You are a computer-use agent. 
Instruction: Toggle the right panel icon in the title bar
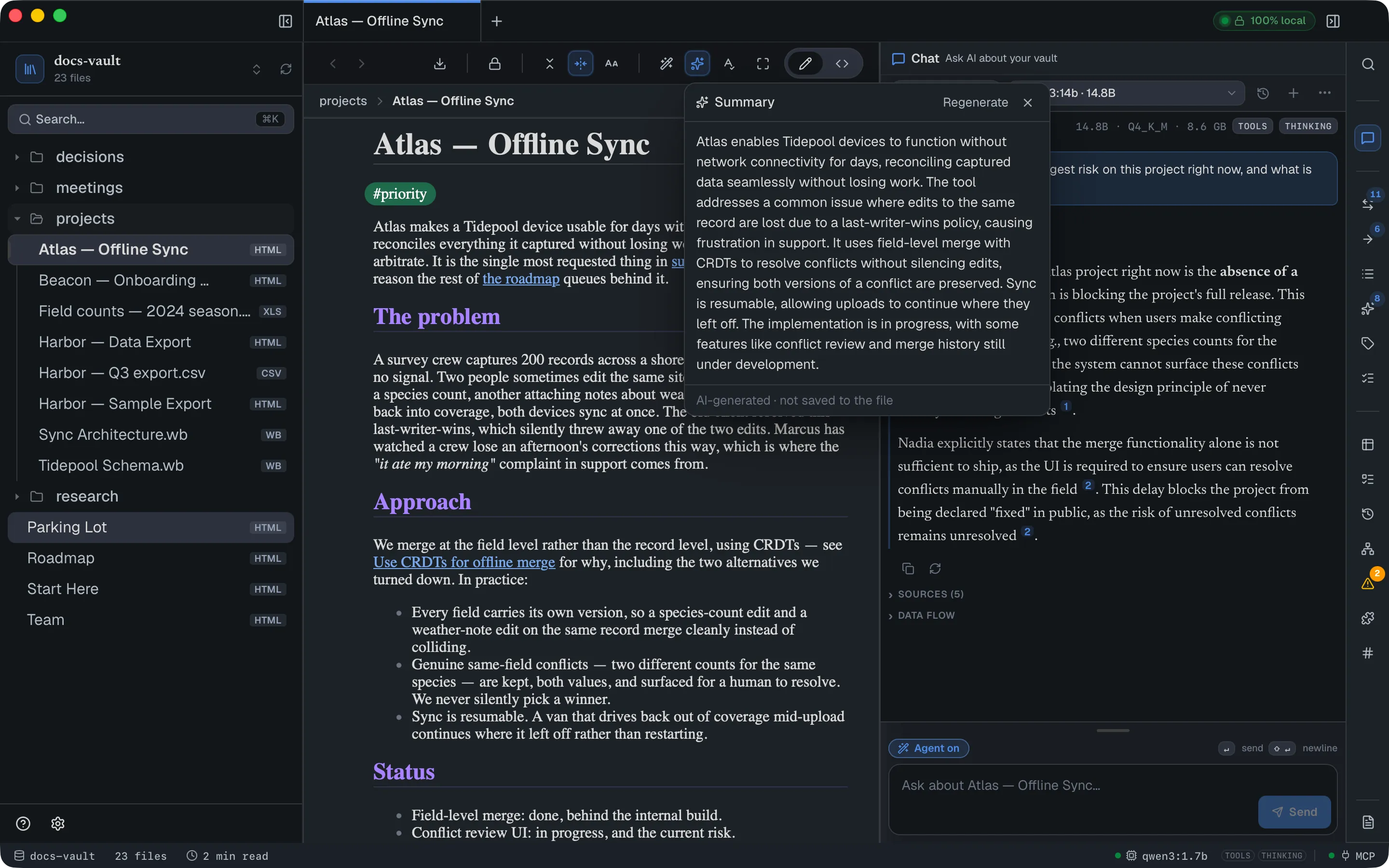pos(1334,21)
